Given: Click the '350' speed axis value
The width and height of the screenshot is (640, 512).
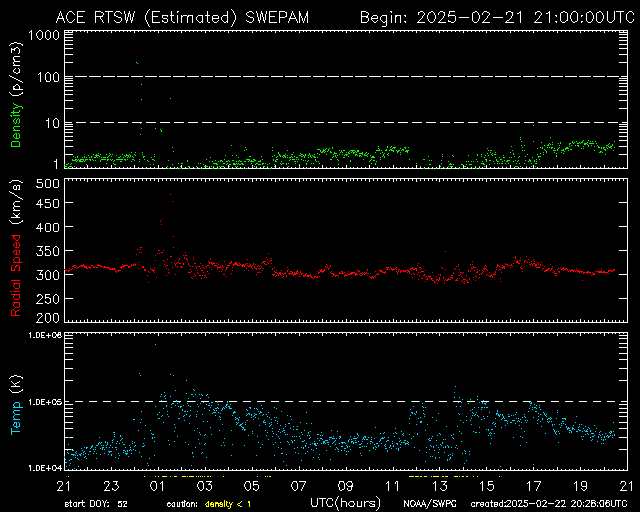Looking at the screenshot, I should 47,251.
